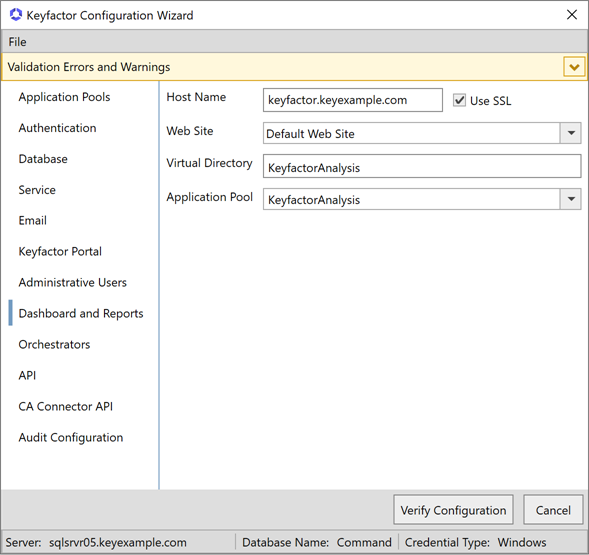Open the Application Pool dropdown arrow

571,199
